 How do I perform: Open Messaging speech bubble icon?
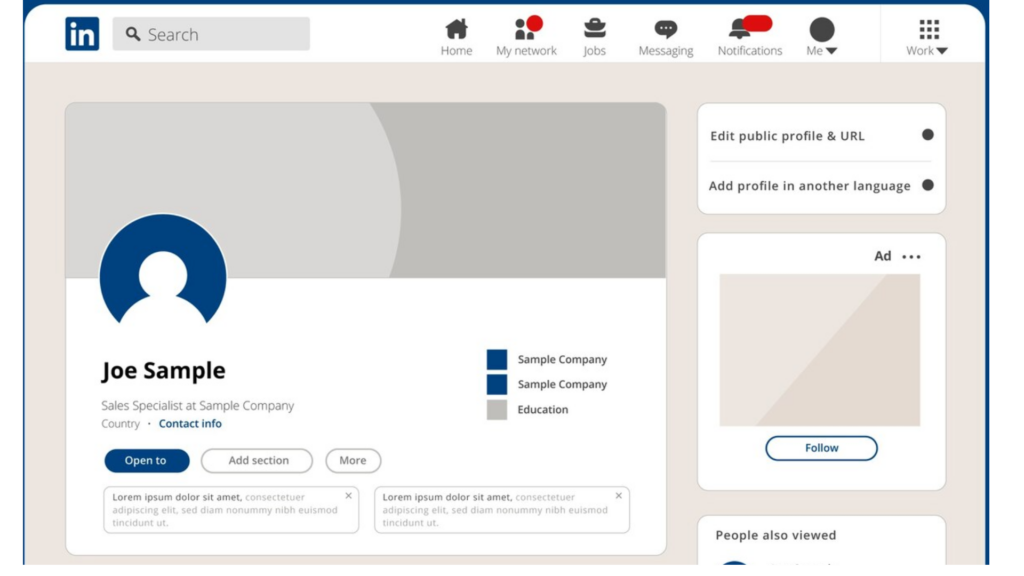[665, 29]
